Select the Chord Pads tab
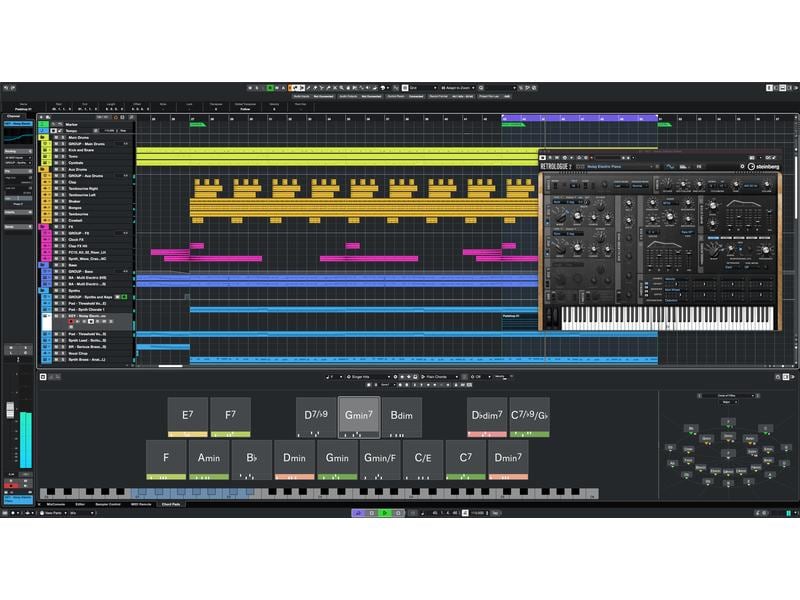Screen dimensions: 800x600 [x=171, y=504]
